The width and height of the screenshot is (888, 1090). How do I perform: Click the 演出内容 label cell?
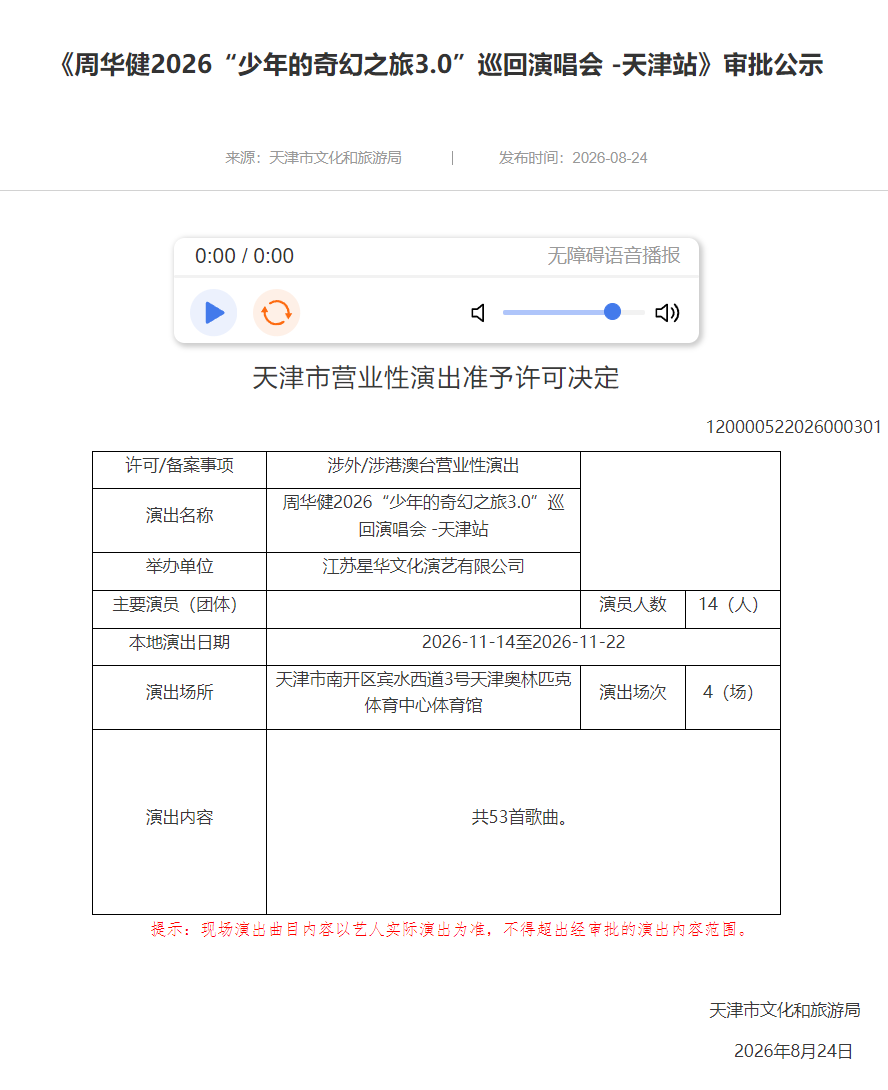coord(179,822)
